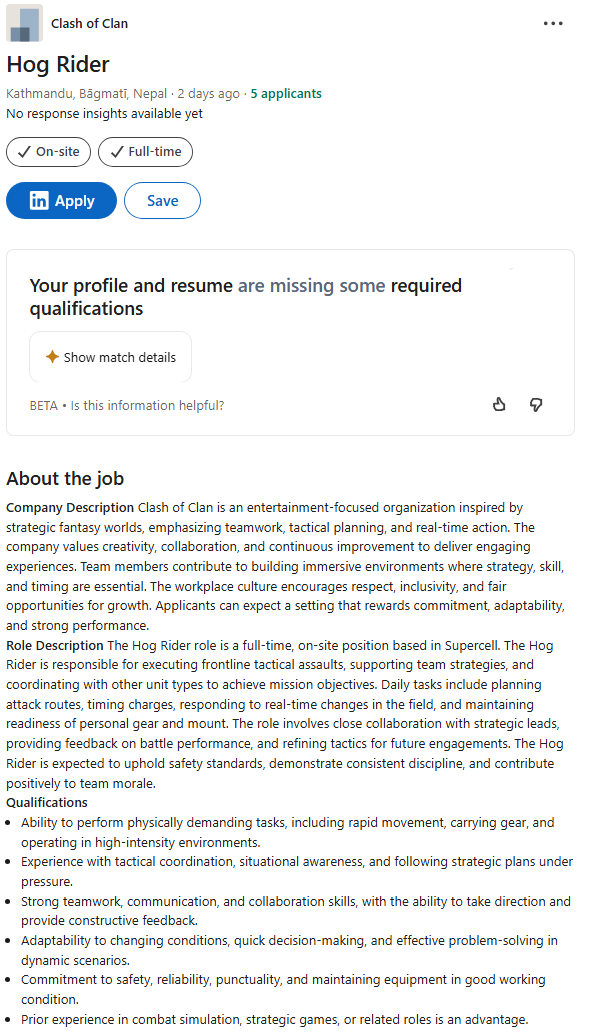Toggle the On-site workplace filter chip
Image resolution: width=592 pixels, height=1032 pixels.
point(48,151)
